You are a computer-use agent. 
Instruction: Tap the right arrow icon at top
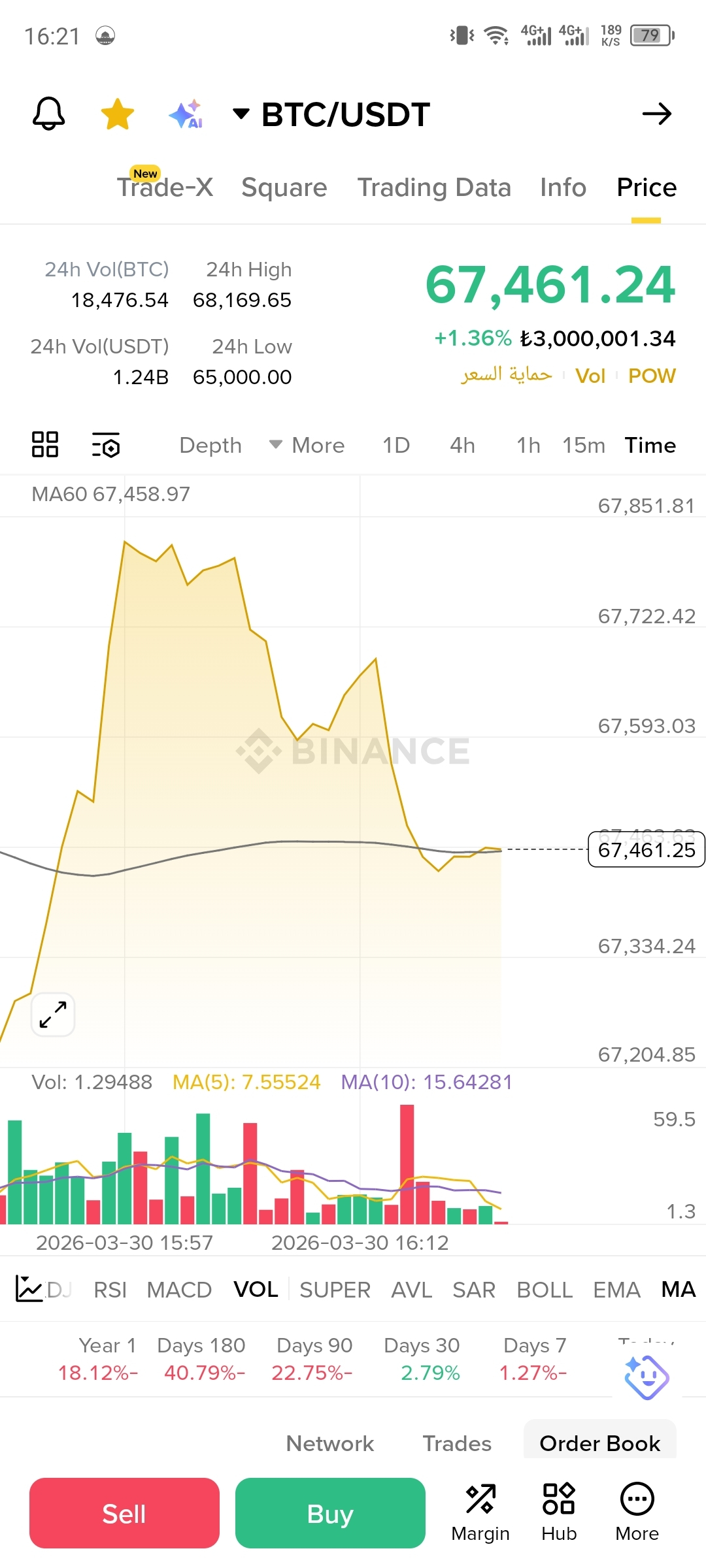pyautogui.click(x=657, y=114)
